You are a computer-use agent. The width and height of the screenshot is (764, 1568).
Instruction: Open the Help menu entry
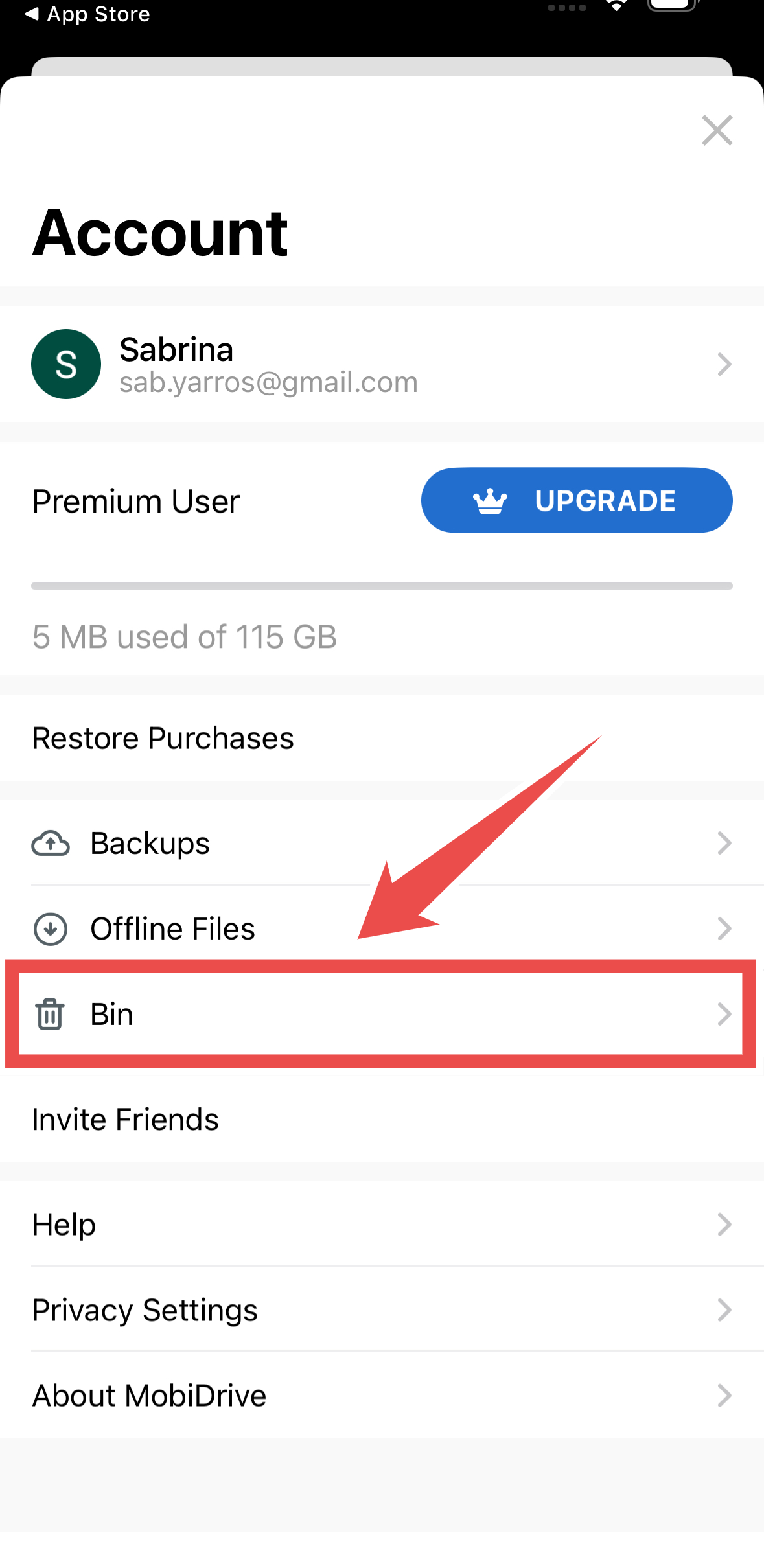[x=382, y=1224]
